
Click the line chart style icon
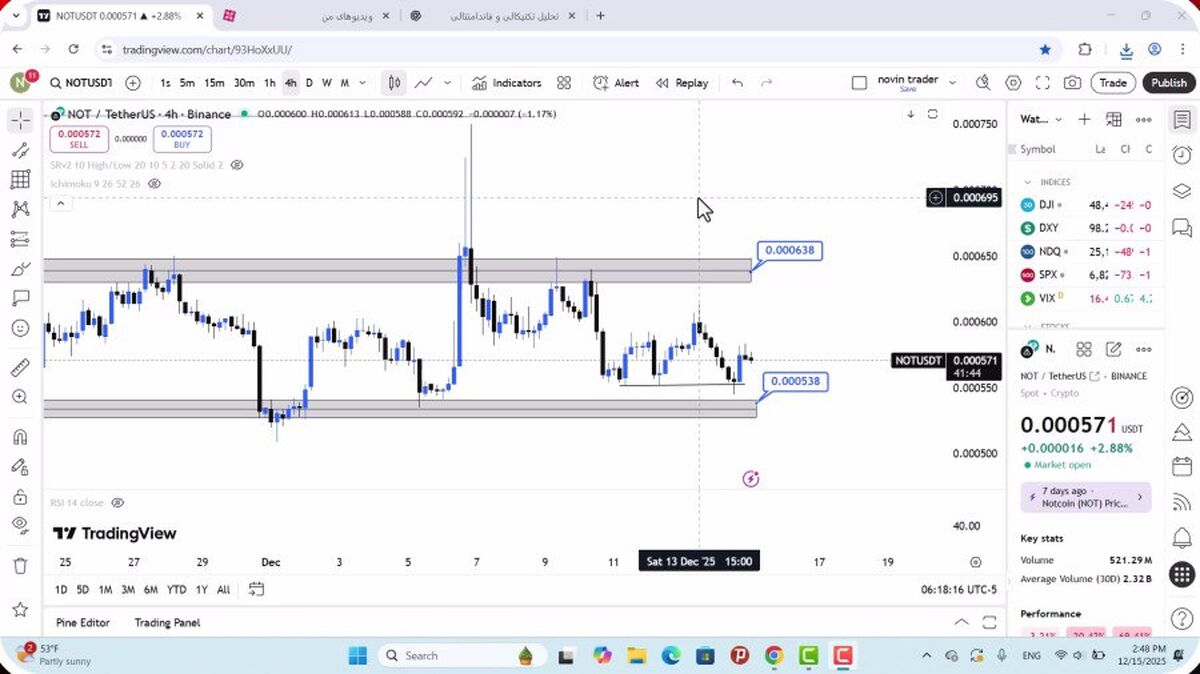point(424,83)
